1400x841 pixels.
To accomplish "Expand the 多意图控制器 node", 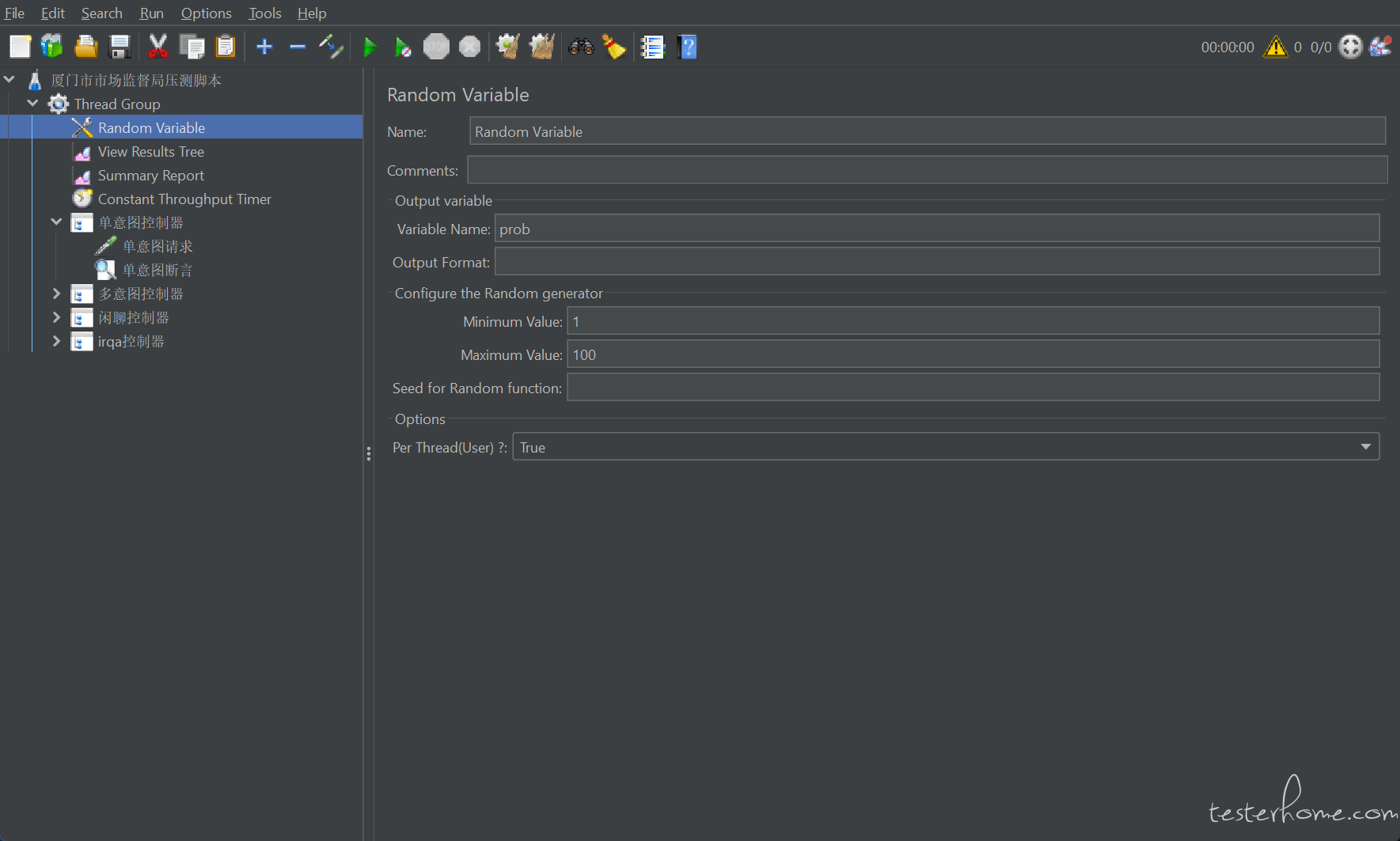I will click(x=56, y=294).
